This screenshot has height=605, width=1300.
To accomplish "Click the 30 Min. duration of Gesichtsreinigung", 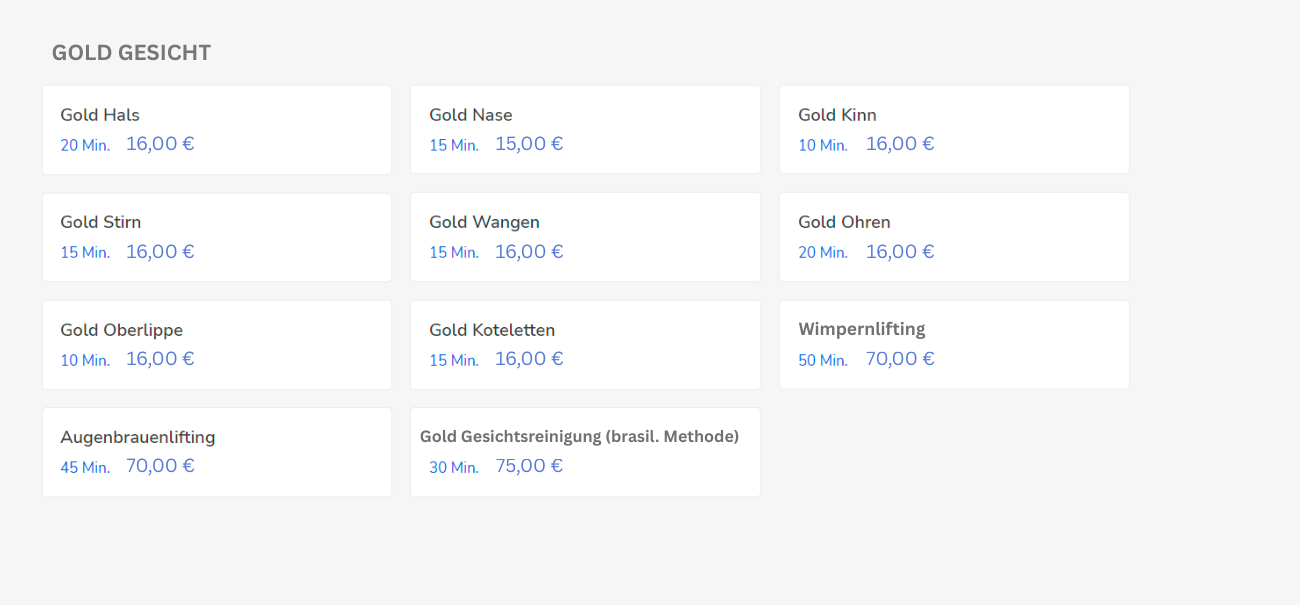I will click(x=454, y=467).
